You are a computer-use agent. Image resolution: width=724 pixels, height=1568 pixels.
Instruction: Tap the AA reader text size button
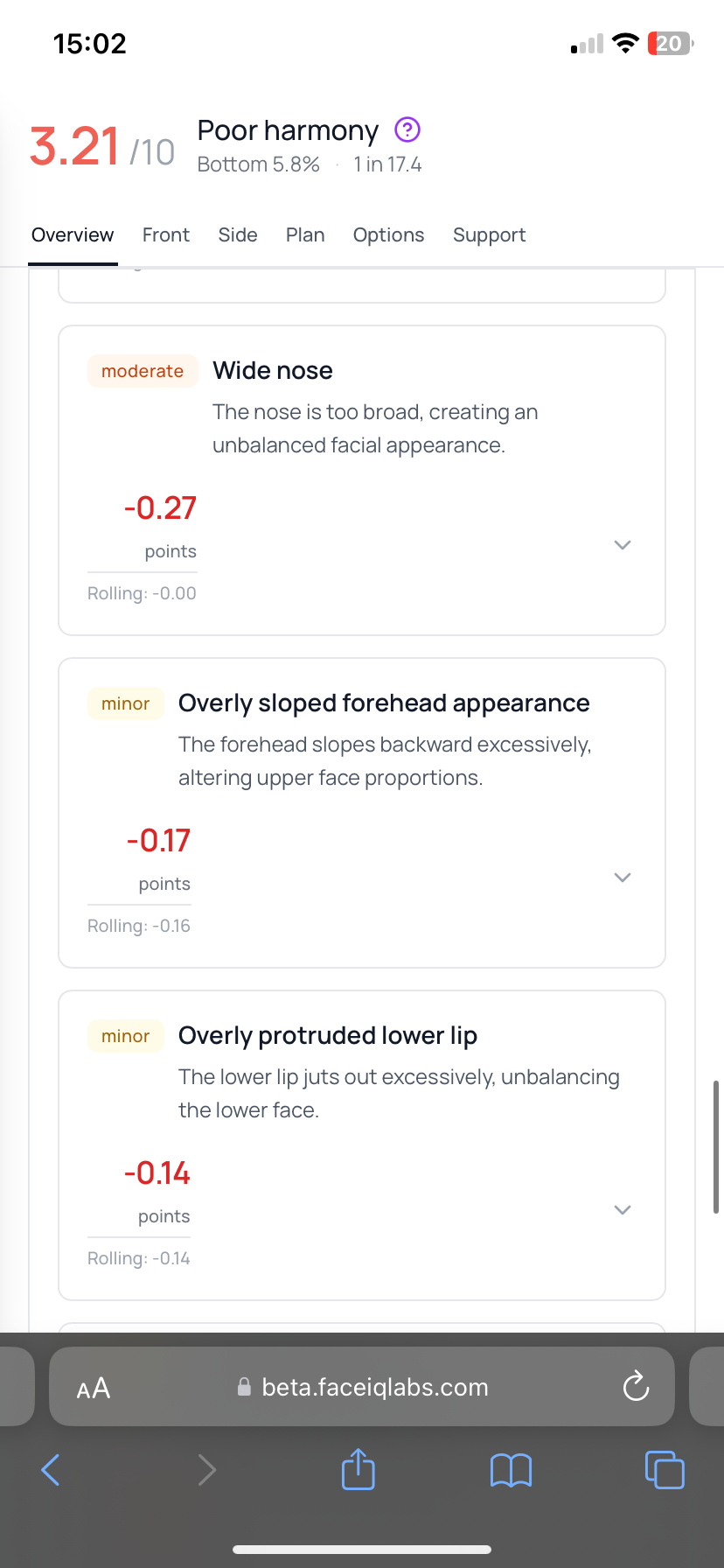[94, 1388]
